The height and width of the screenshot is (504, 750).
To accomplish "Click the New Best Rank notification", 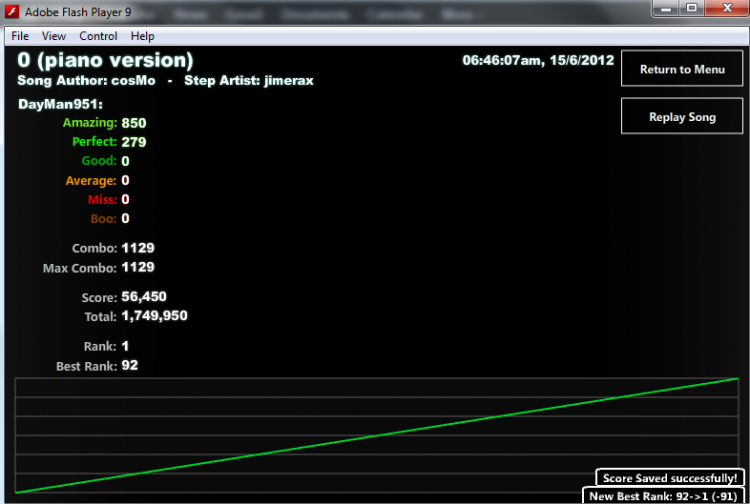I will click(663, 496).
